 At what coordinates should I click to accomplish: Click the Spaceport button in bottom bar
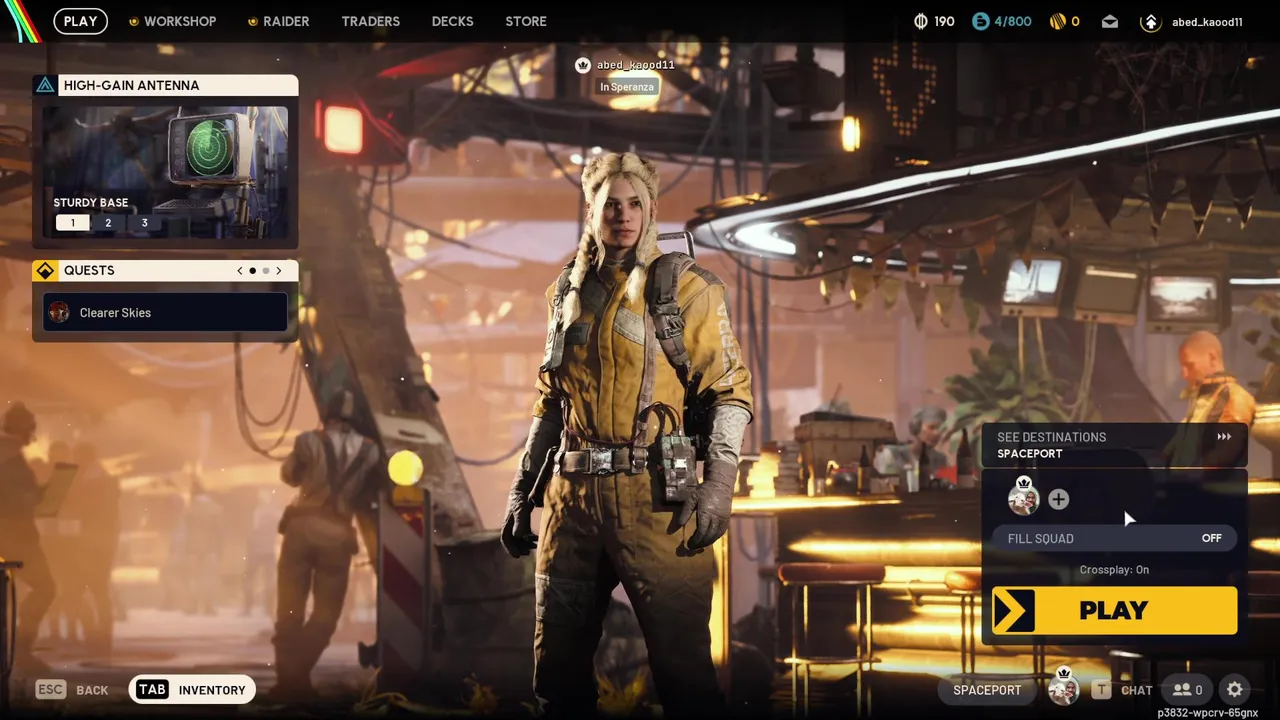[987, 690]
